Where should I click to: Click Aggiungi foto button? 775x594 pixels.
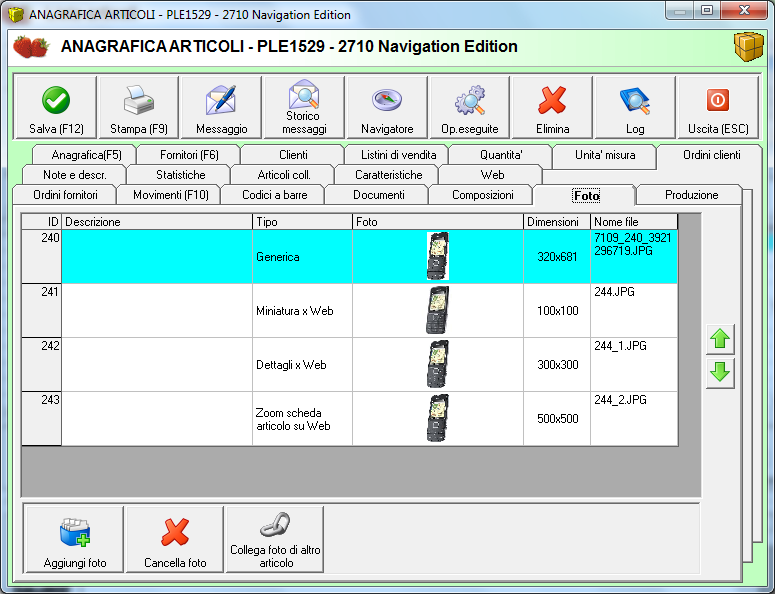point(75,540)
